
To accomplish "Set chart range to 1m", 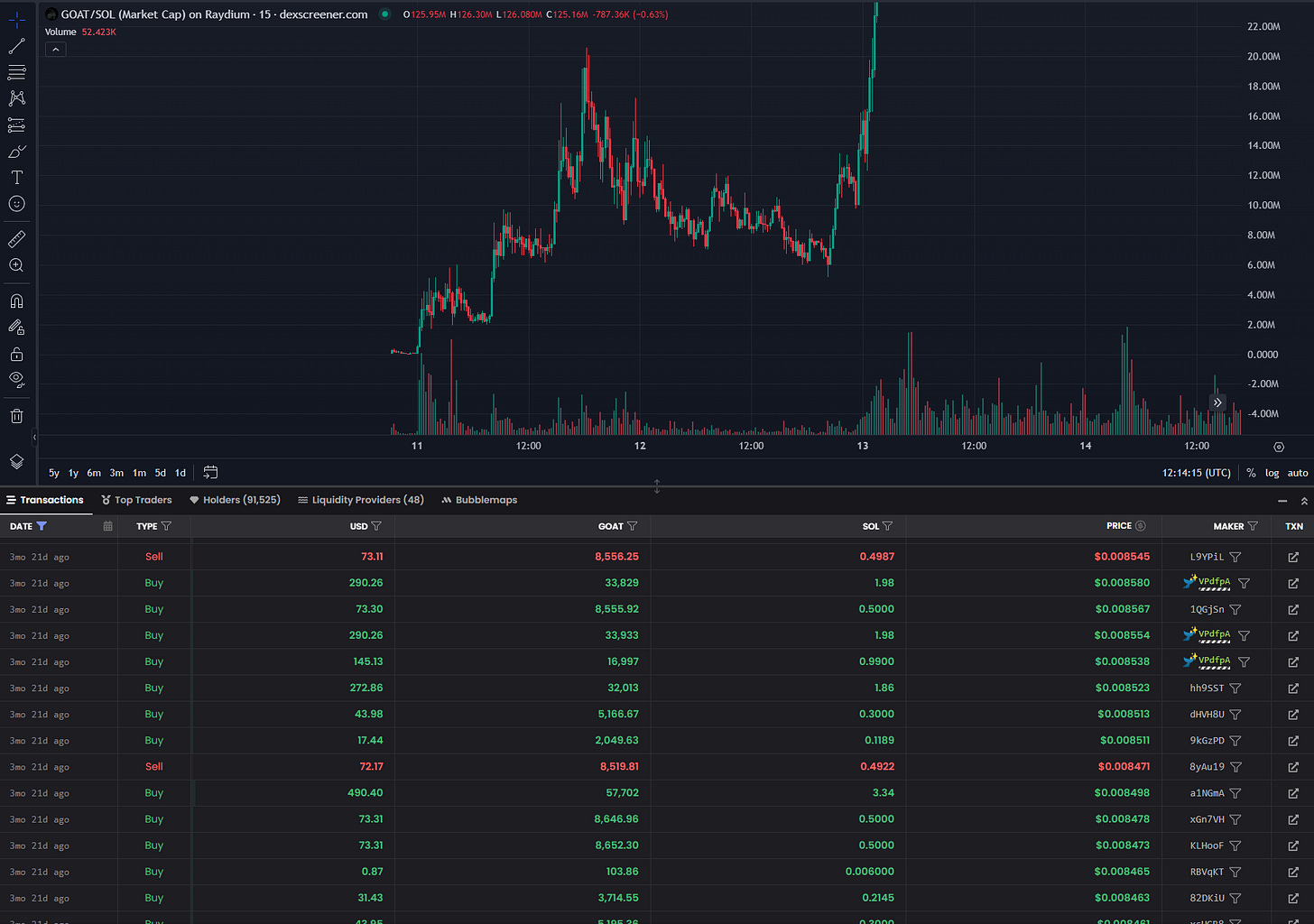I will point(139,473).
